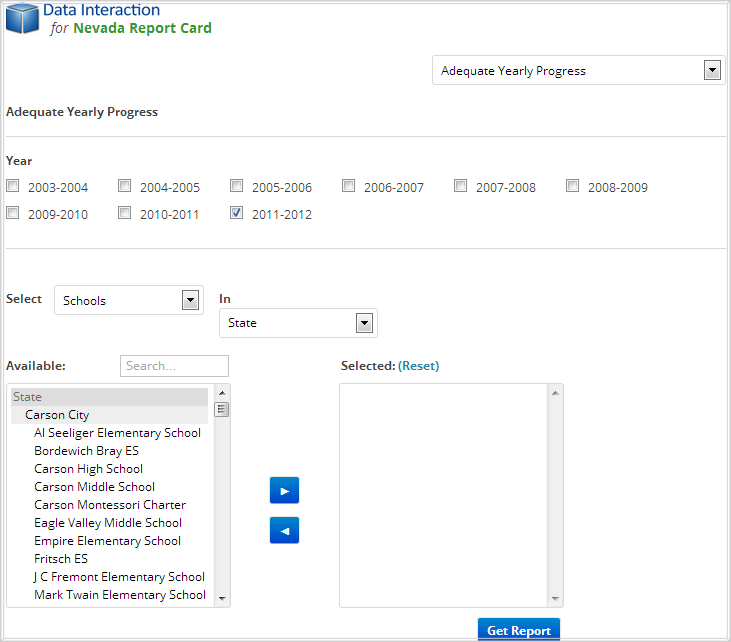Select Empire Elementary School
The height and width of the screenshot is (642, 731).
(107, 541)
